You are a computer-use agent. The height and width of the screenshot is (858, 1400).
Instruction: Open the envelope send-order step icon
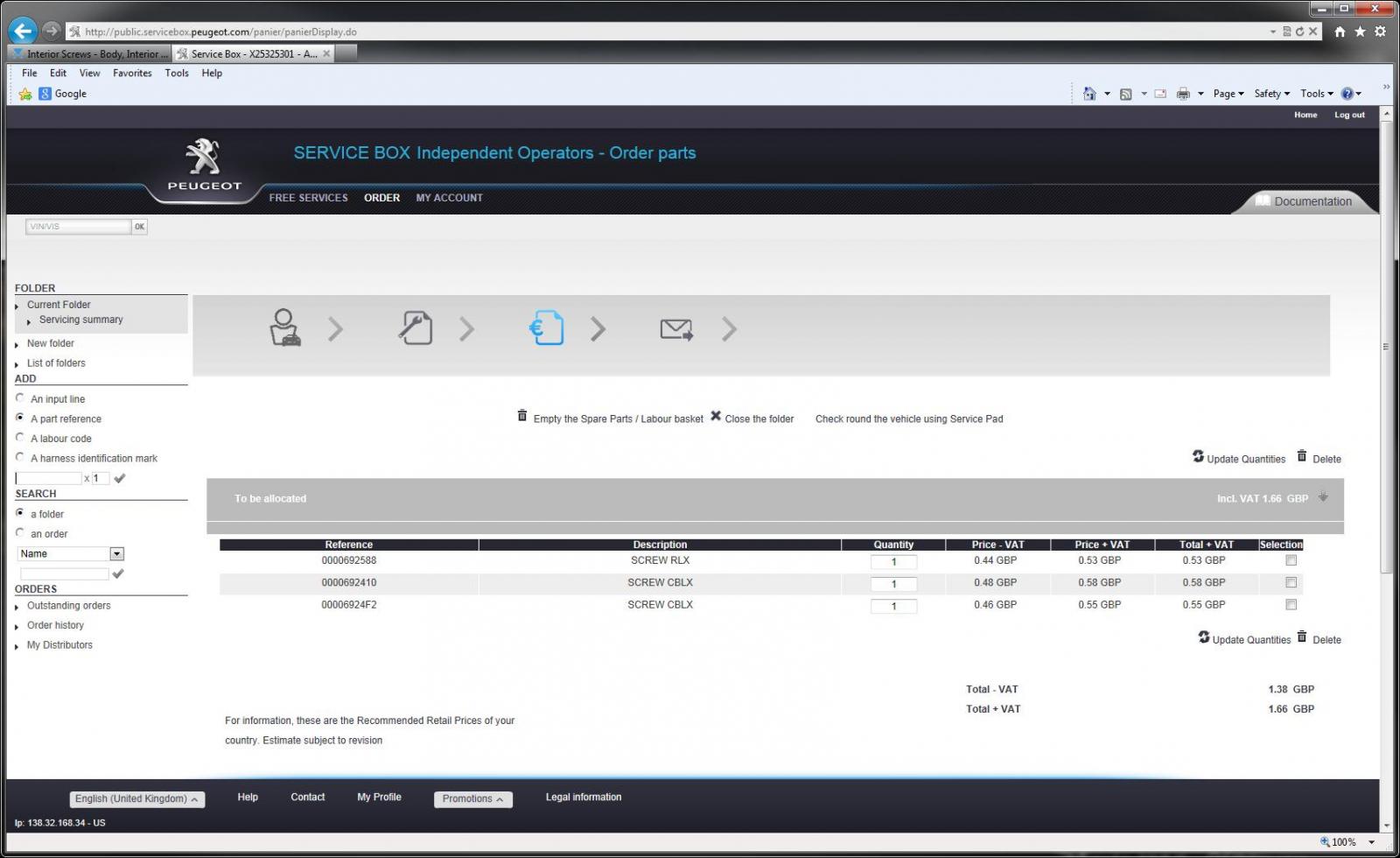tap(676, 329)
